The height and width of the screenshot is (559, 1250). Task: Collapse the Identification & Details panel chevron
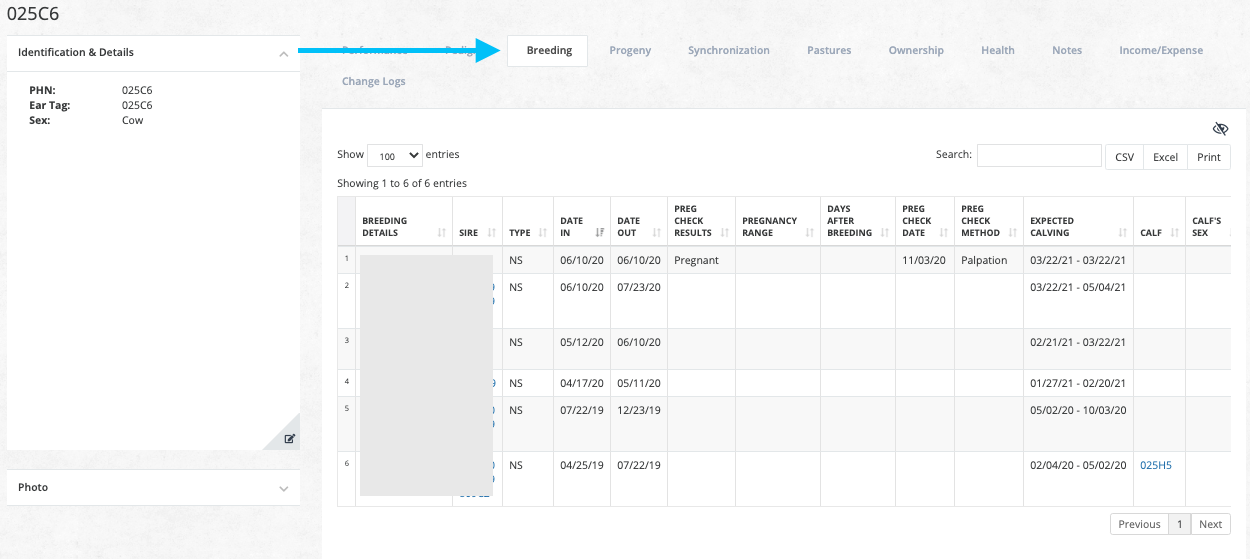click(284, 54)
